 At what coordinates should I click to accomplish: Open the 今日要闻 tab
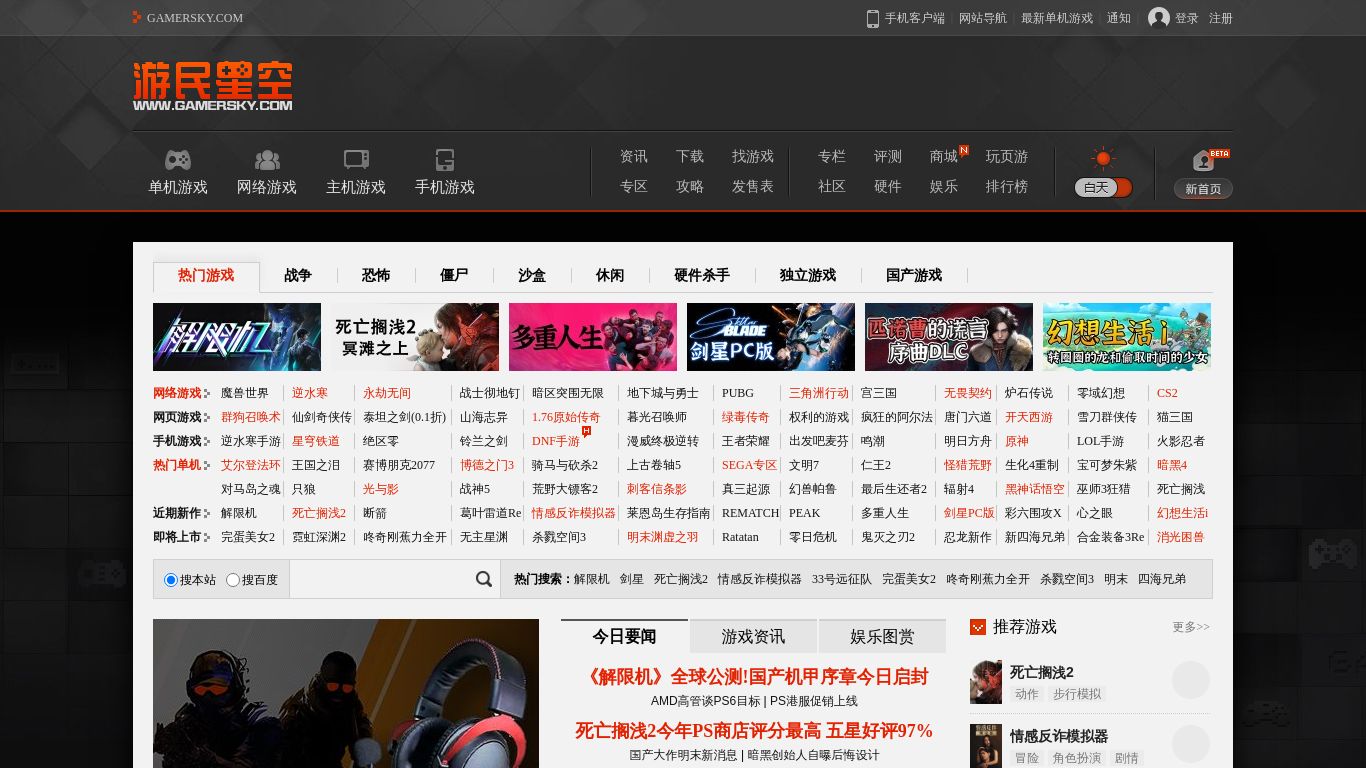[x=624, y=636]
